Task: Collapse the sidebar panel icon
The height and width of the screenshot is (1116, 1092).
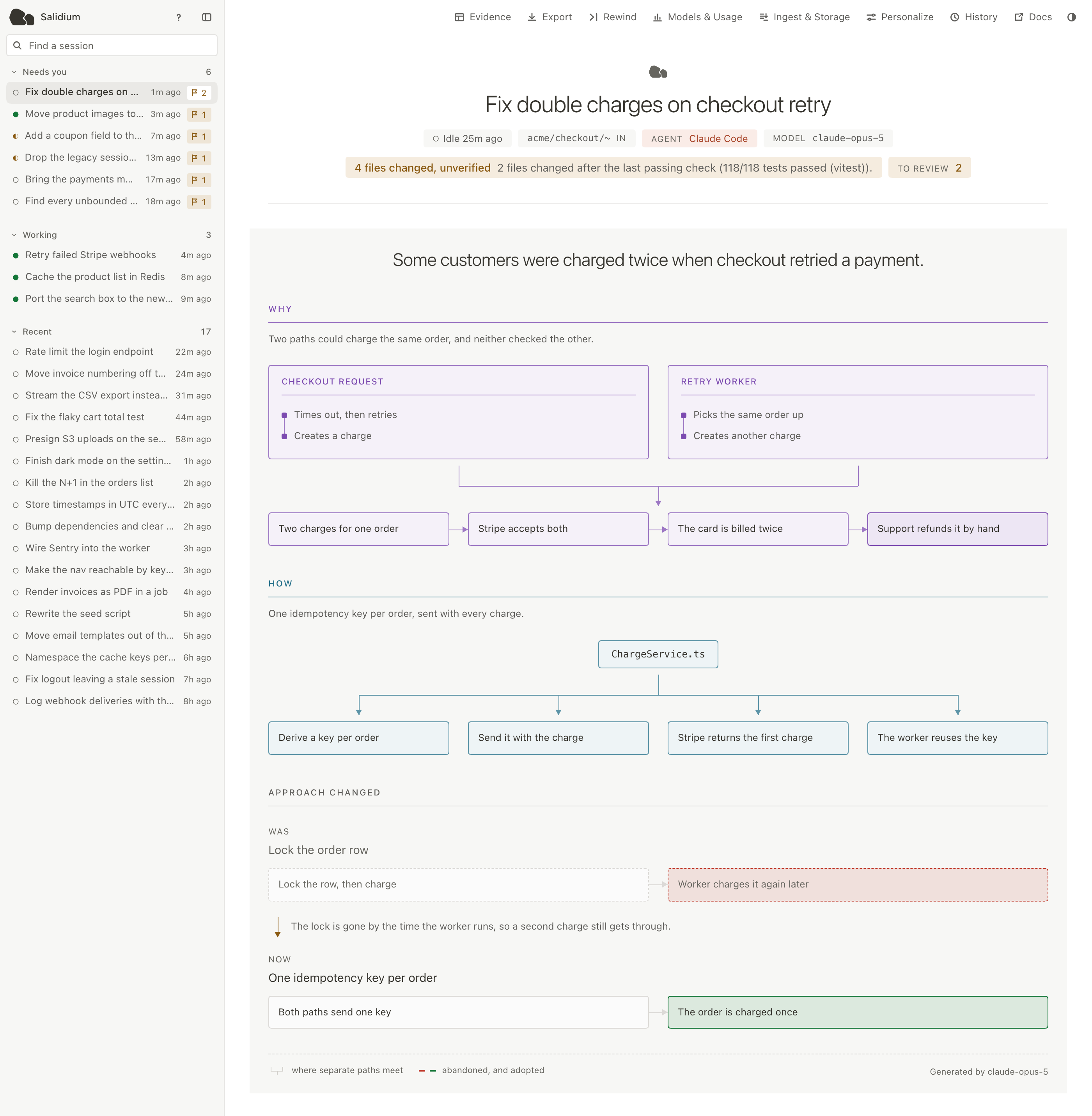Action: (x=207, y=17)
